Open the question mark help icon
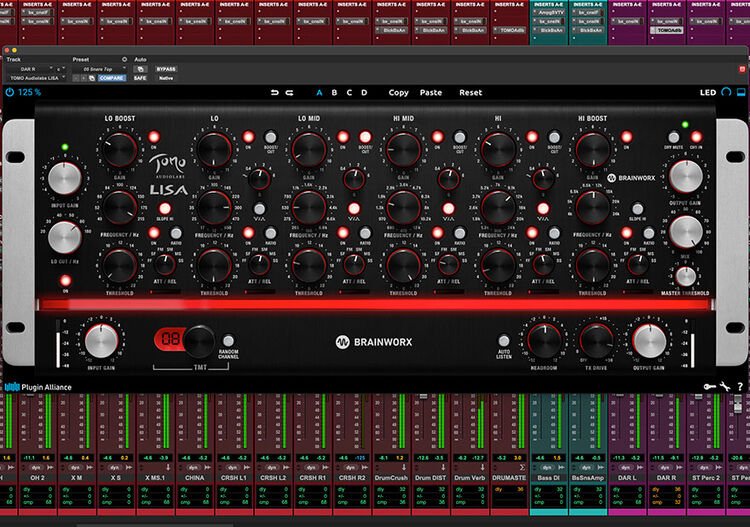The image size is (750, 527). [740, 386]
